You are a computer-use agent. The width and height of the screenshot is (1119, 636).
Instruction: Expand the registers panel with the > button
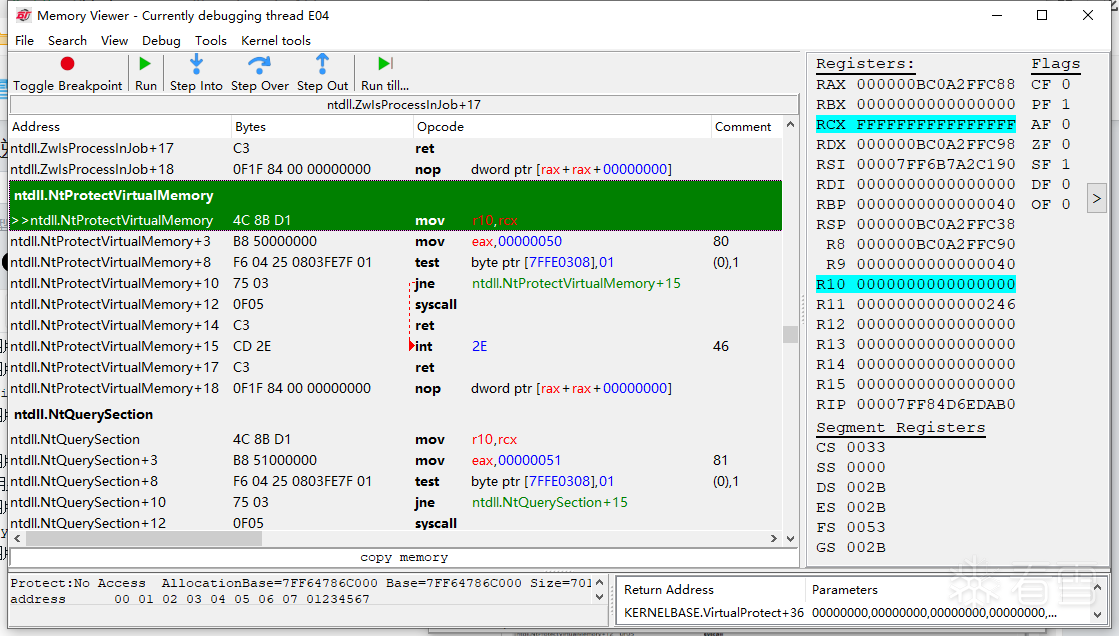coord(1096,198)
